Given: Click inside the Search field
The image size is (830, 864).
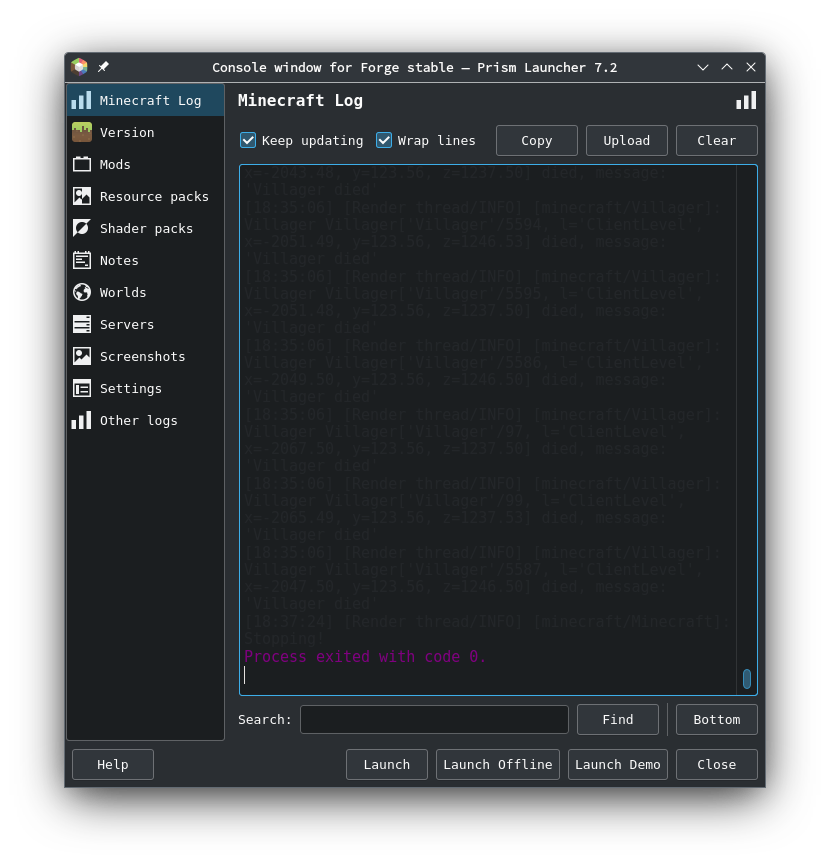Looking at the screenshot, I should coord(434,719).
